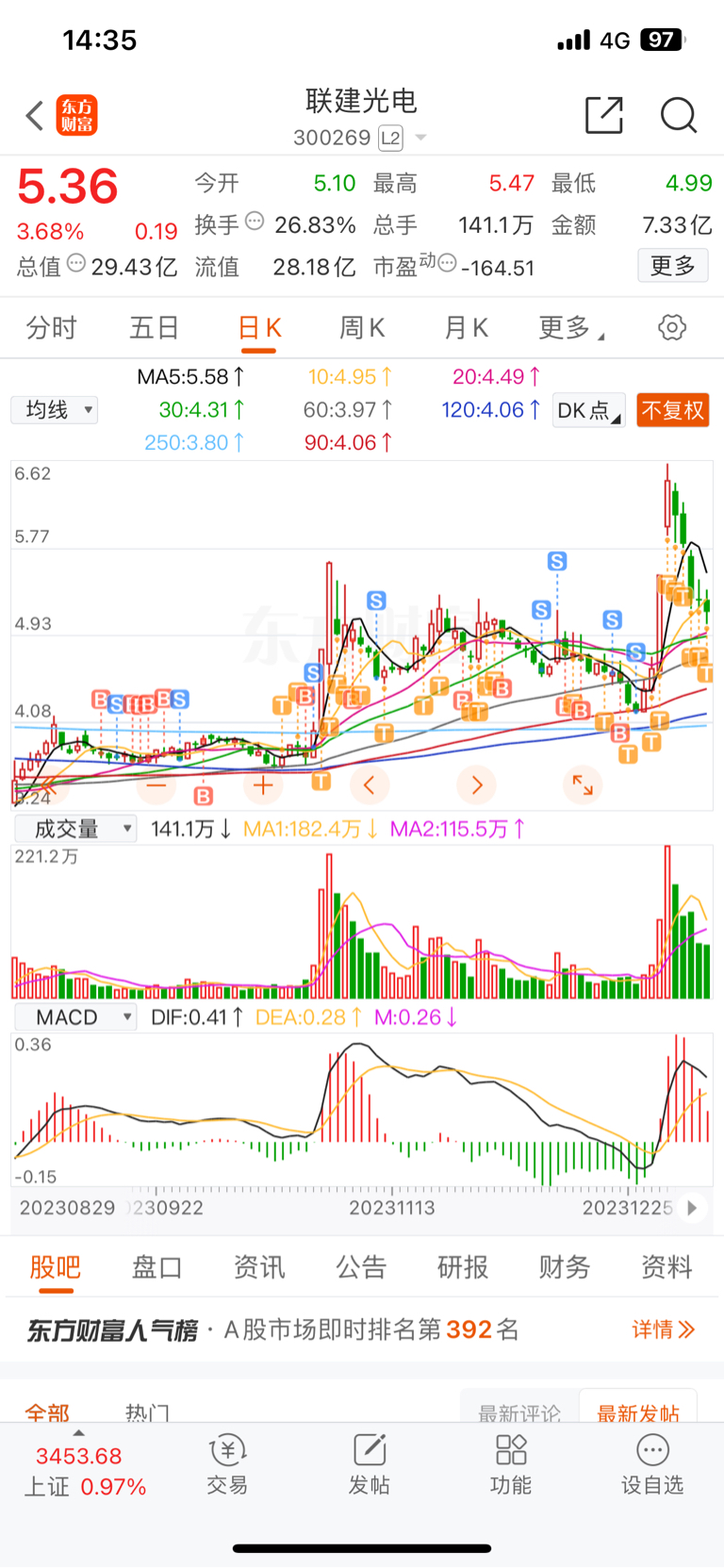The image size is (724, 1568).
Task: Open the 交易 trade icon
Action: coord(227,1464)
